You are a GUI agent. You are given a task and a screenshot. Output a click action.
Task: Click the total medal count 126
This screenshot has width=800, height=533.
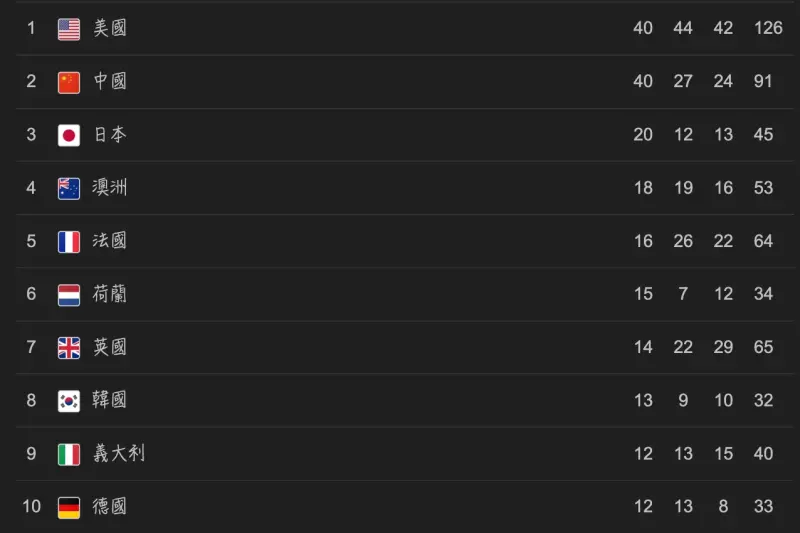click(768, 28)
